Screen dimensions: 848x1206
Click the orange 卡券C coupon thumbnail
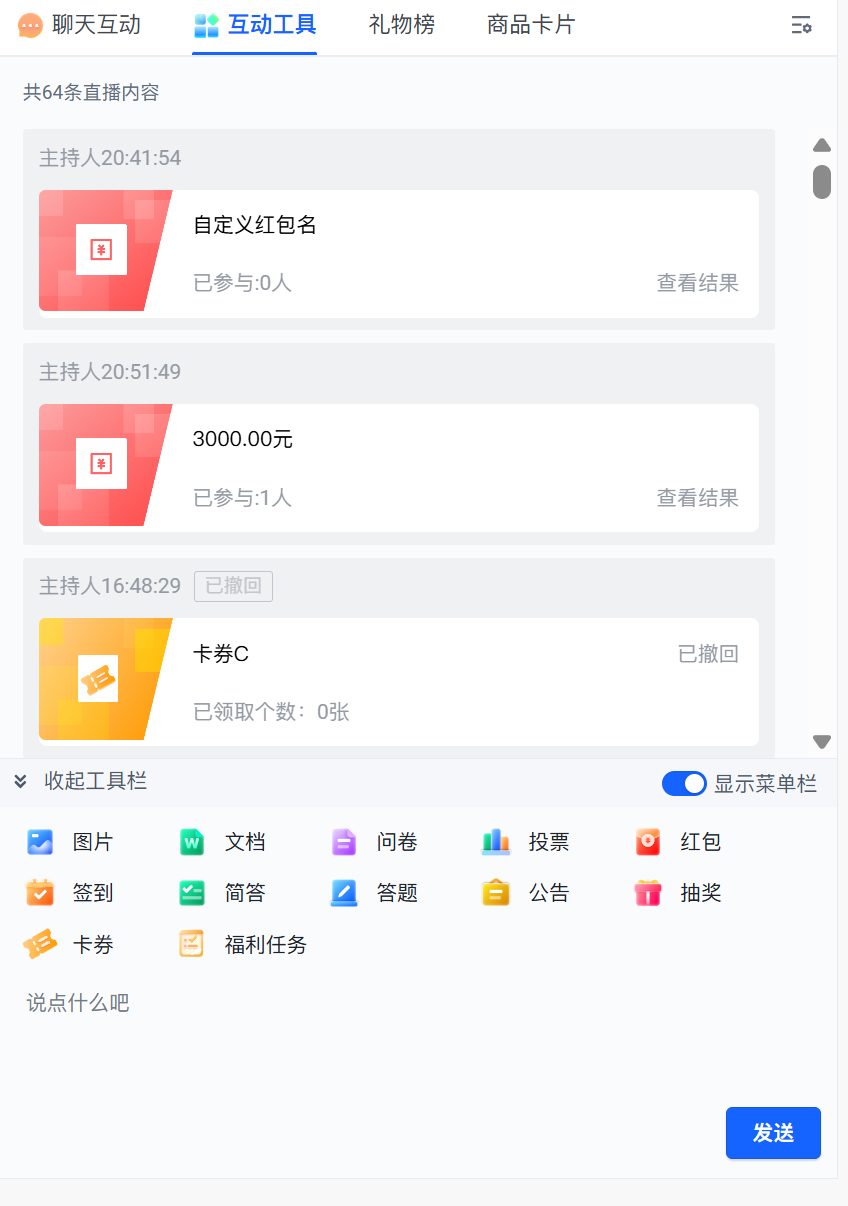point(105,679)
